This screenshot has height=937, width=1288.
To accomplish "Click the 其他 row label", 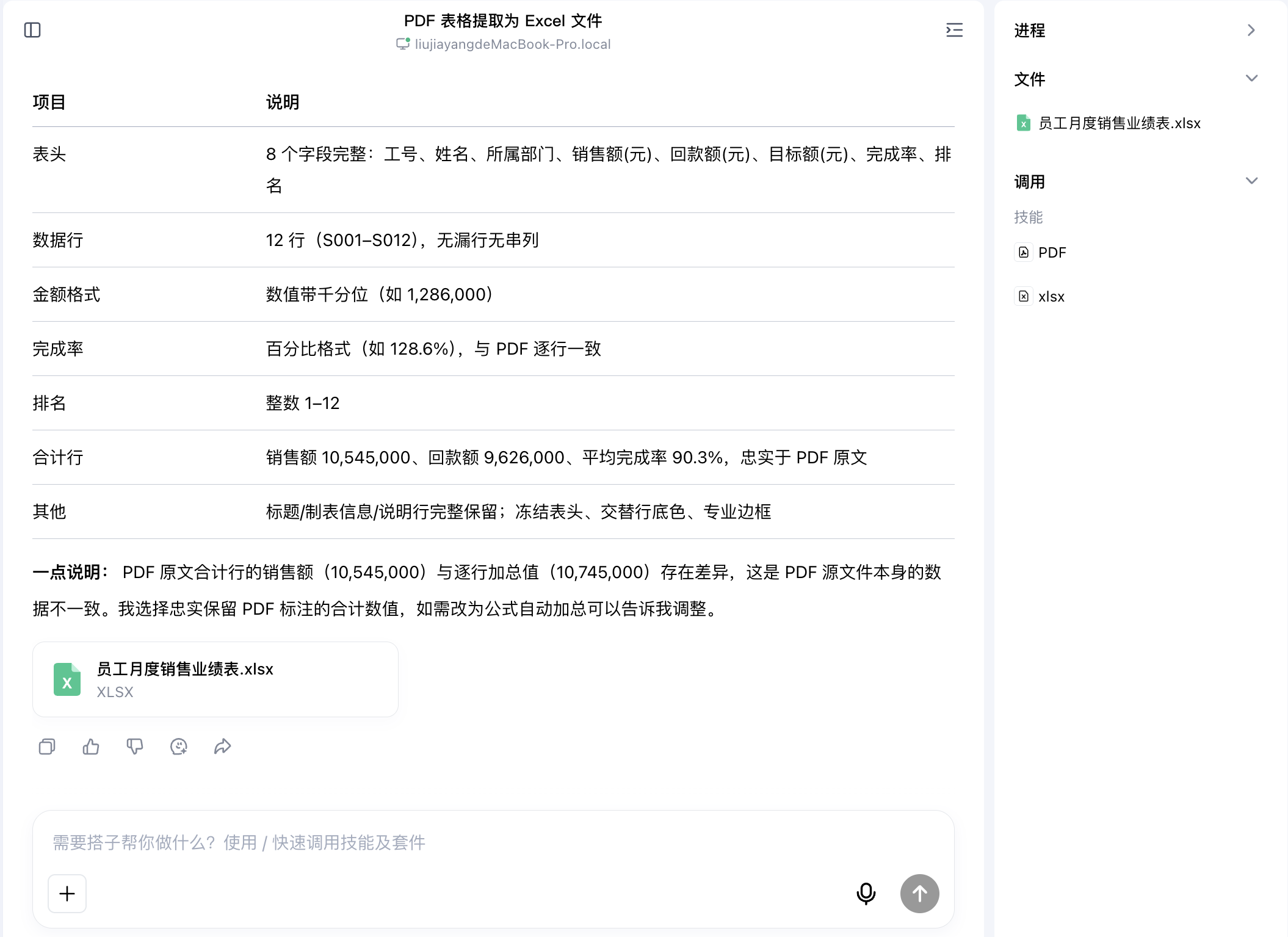I will pyautogui.click(x=49, y=512).
